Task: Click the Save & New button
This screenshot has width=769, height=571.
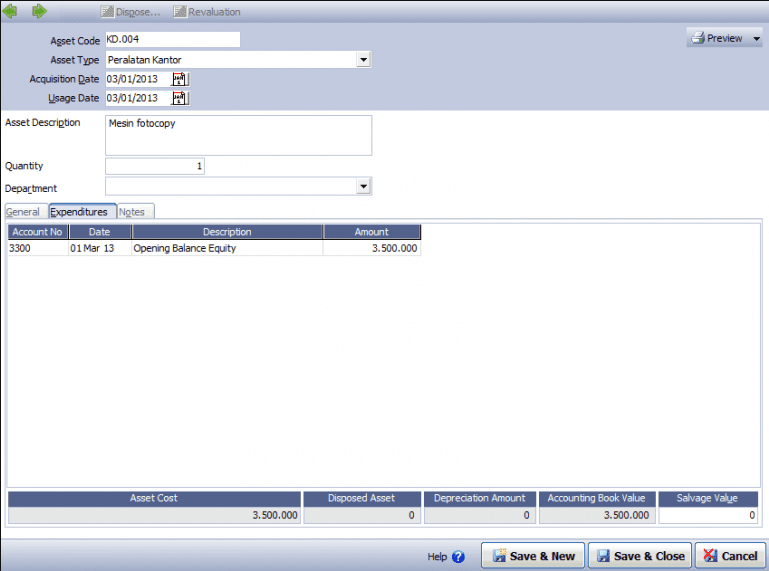Action: click(x=533, y=556)
